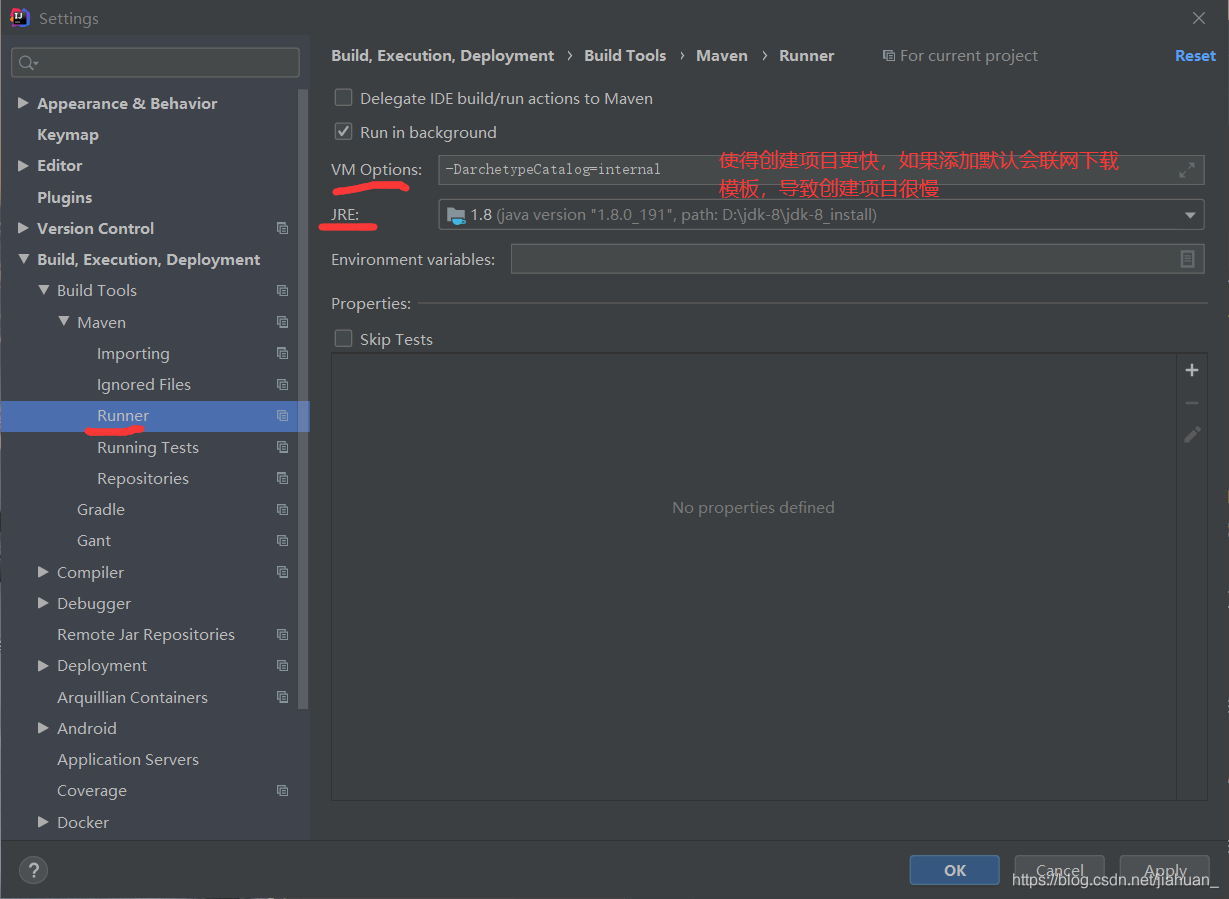Click project-level icon beside Maven
The image size is (1229, 899).
tap(283, 322)
